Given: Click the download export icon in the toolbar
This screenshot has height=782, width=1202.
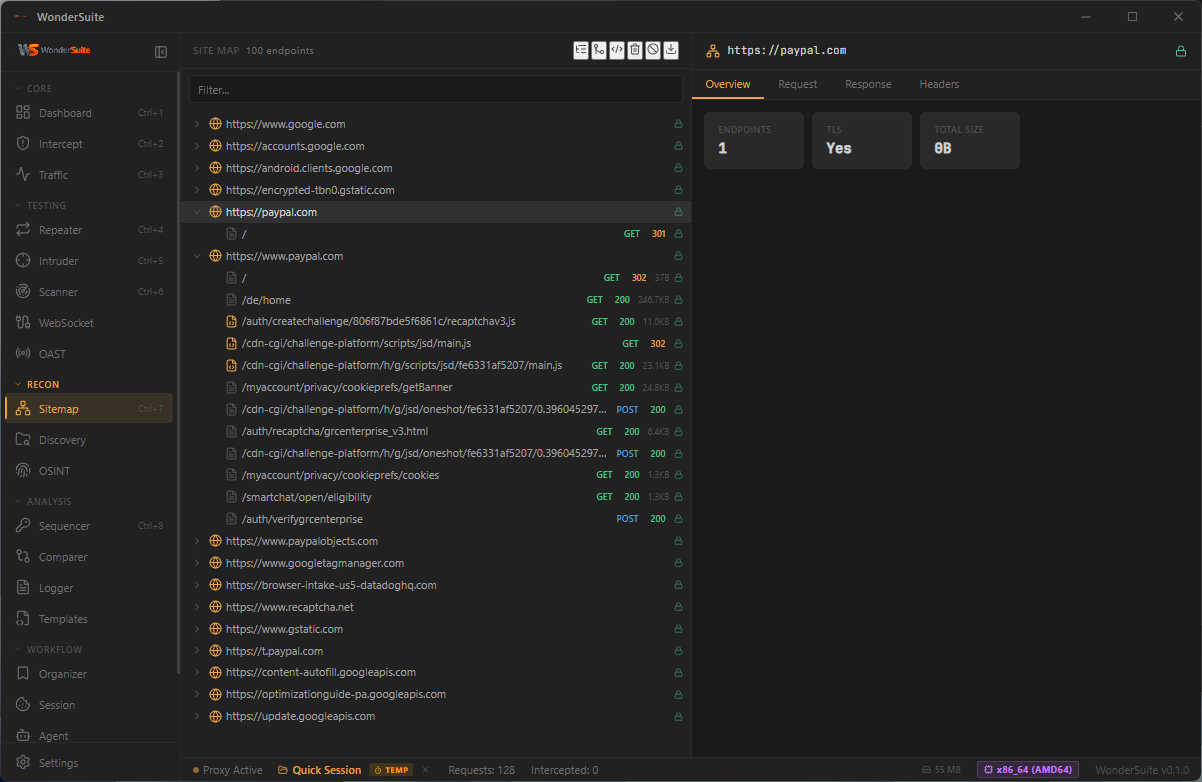Looking at the screenshot, I should point(671,50).
